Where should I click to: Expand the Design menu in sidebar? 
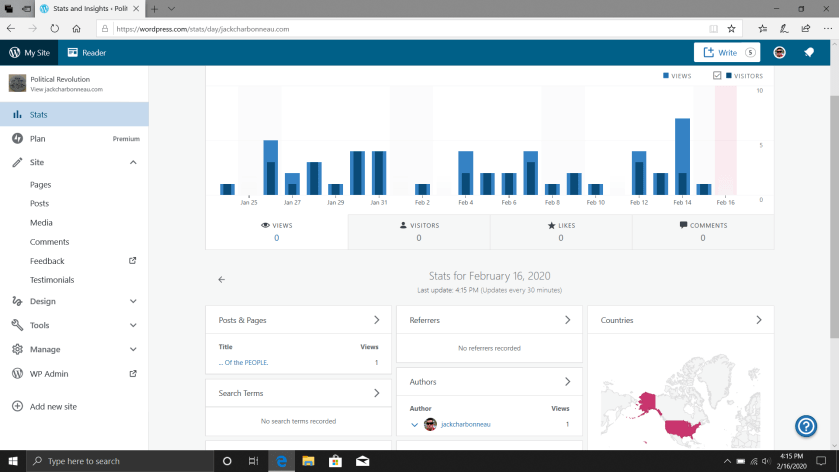[x=133, y=301]
